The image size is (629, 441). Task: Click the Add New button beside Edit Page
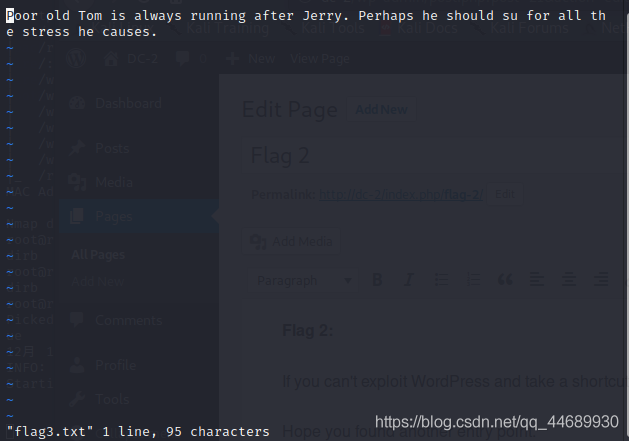tap(381, 110)
